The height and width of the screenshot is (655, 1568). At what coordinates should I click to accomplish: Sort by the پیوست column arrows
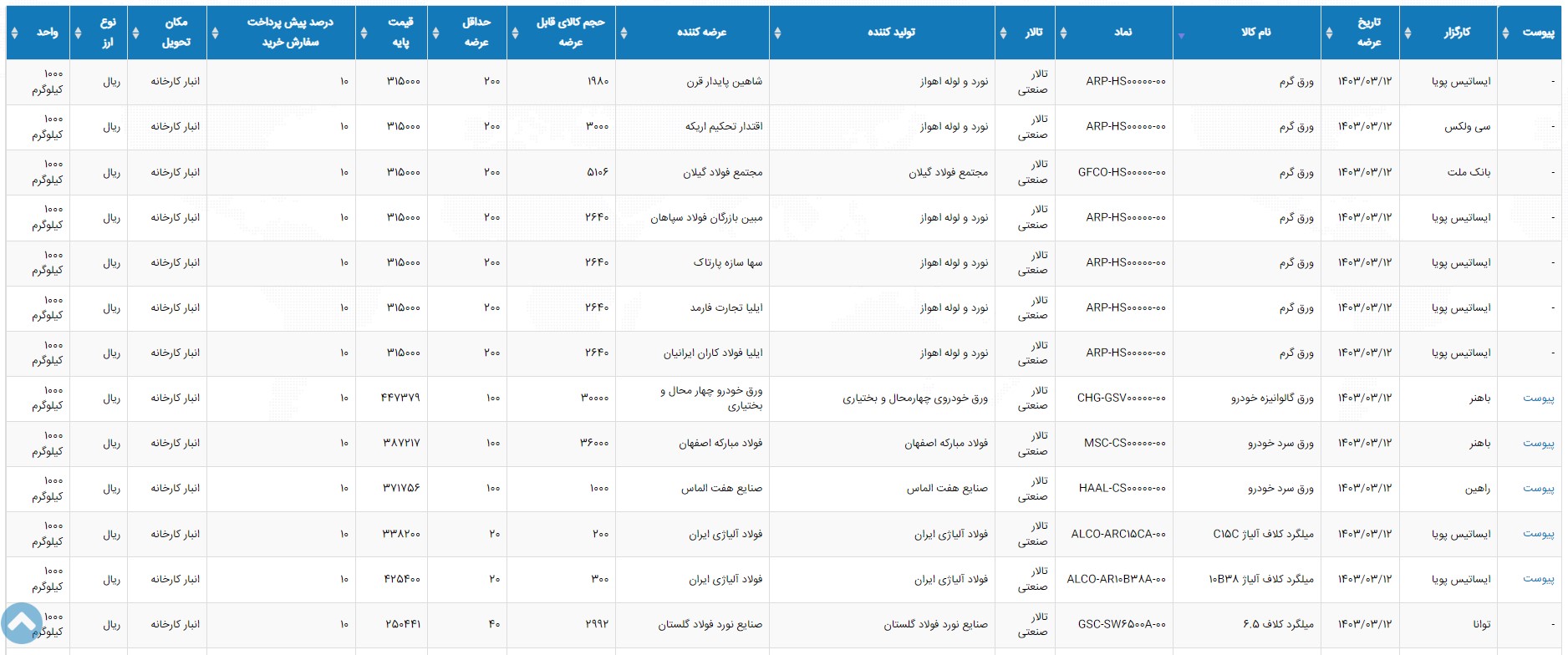1505,33
